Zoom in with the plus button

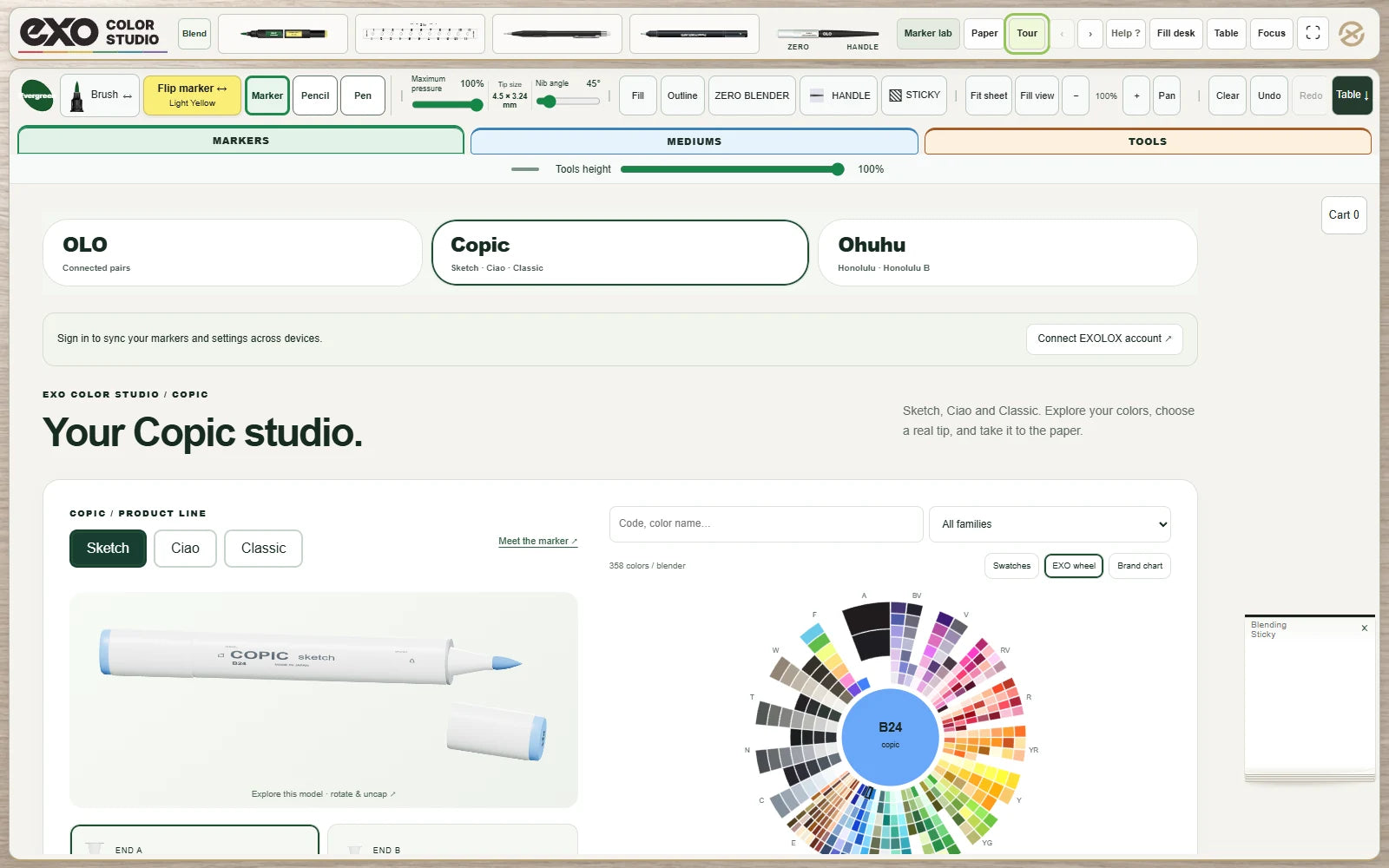[1136, 95]
